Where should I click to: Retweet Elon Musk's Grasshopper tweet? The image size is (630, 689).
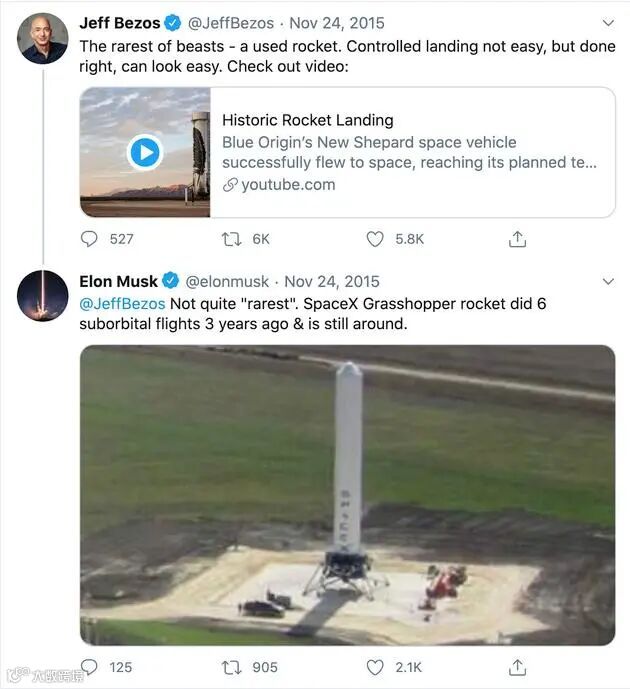231,667
